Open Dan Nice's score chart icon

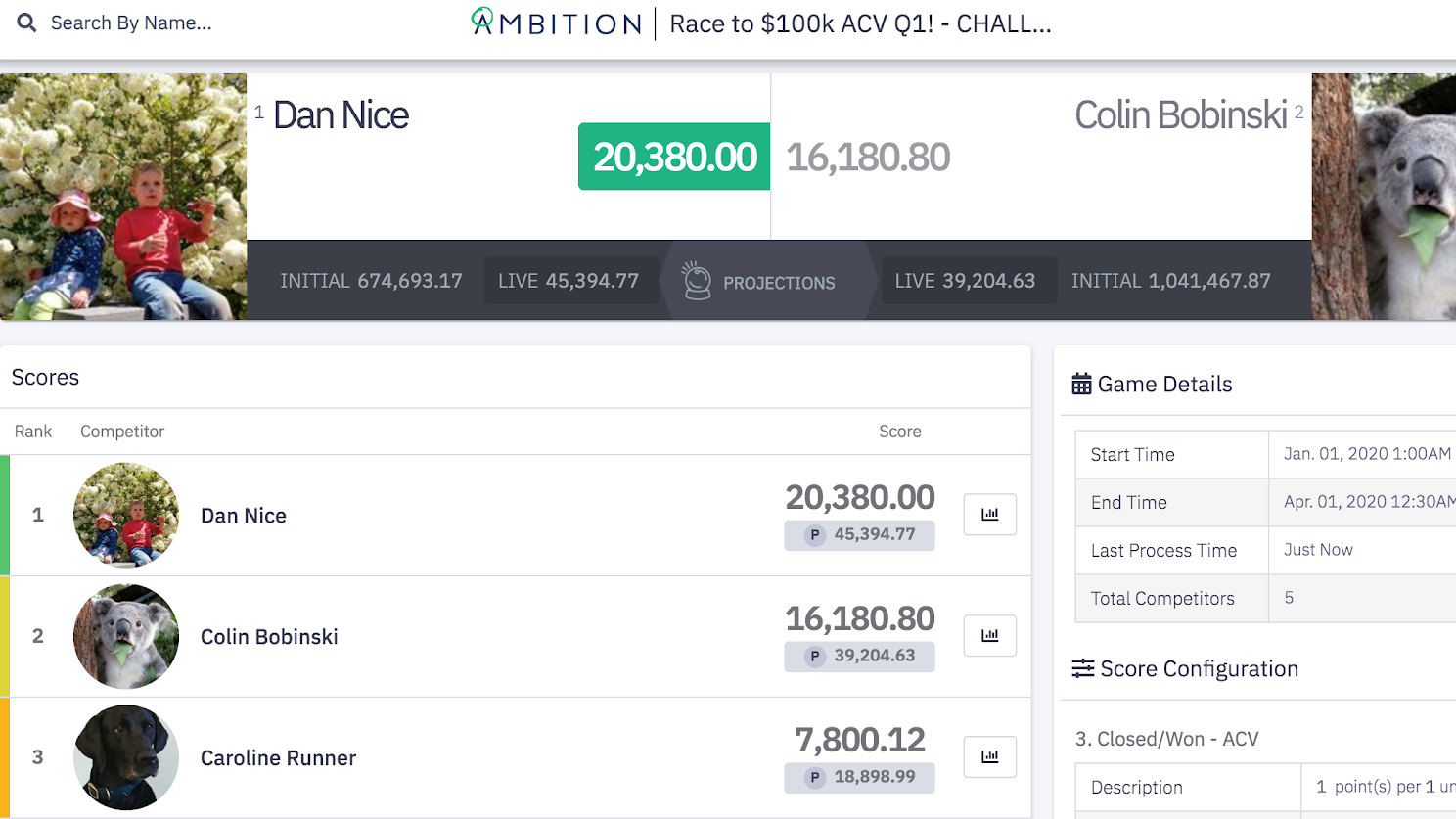point(989,515)
